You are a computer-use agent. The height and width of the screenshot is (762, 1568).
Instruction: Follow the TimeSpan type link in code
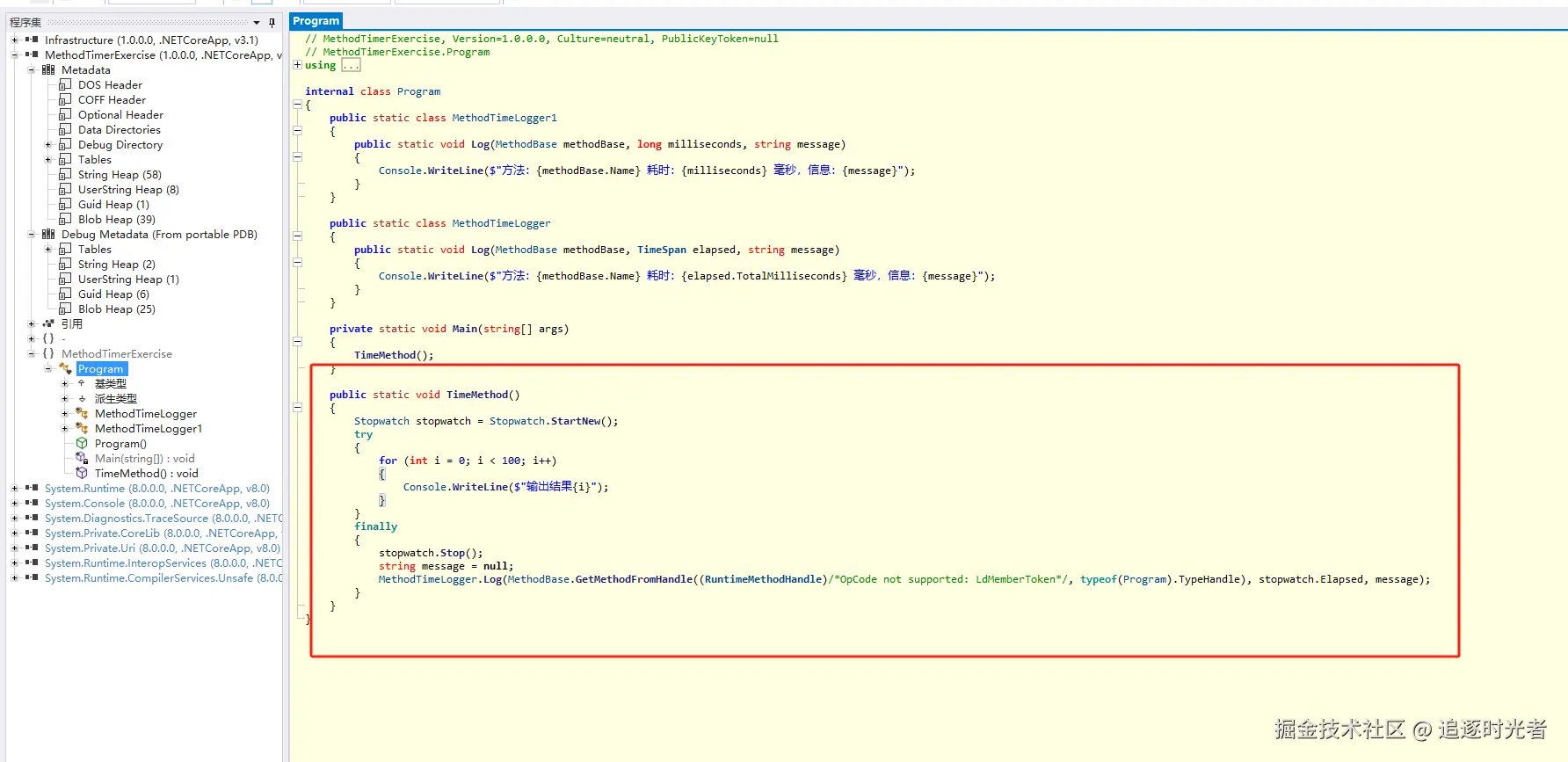pos(661,250)
